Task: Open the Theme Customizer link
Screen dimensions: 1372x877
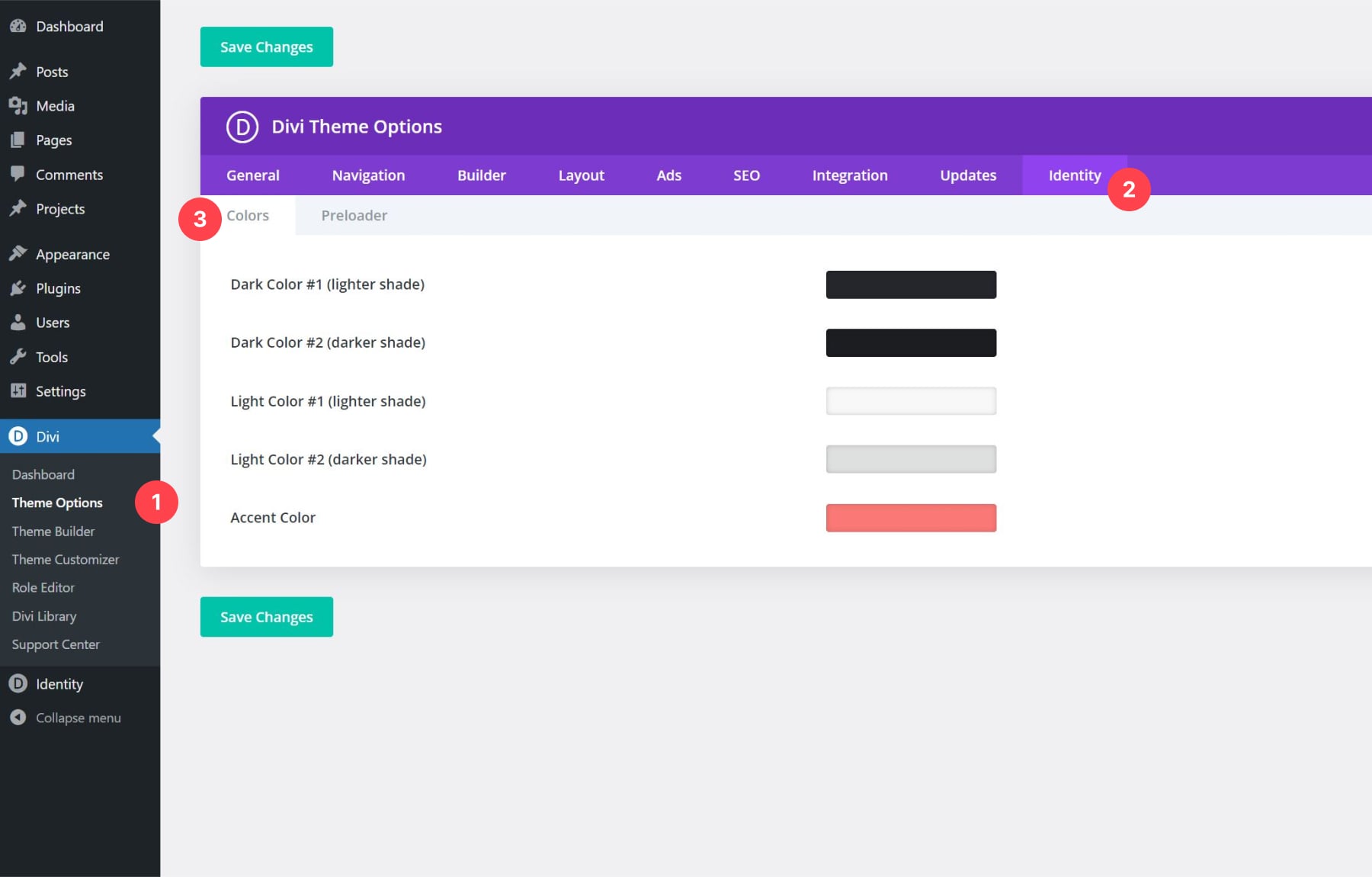Action: [66, 560]
